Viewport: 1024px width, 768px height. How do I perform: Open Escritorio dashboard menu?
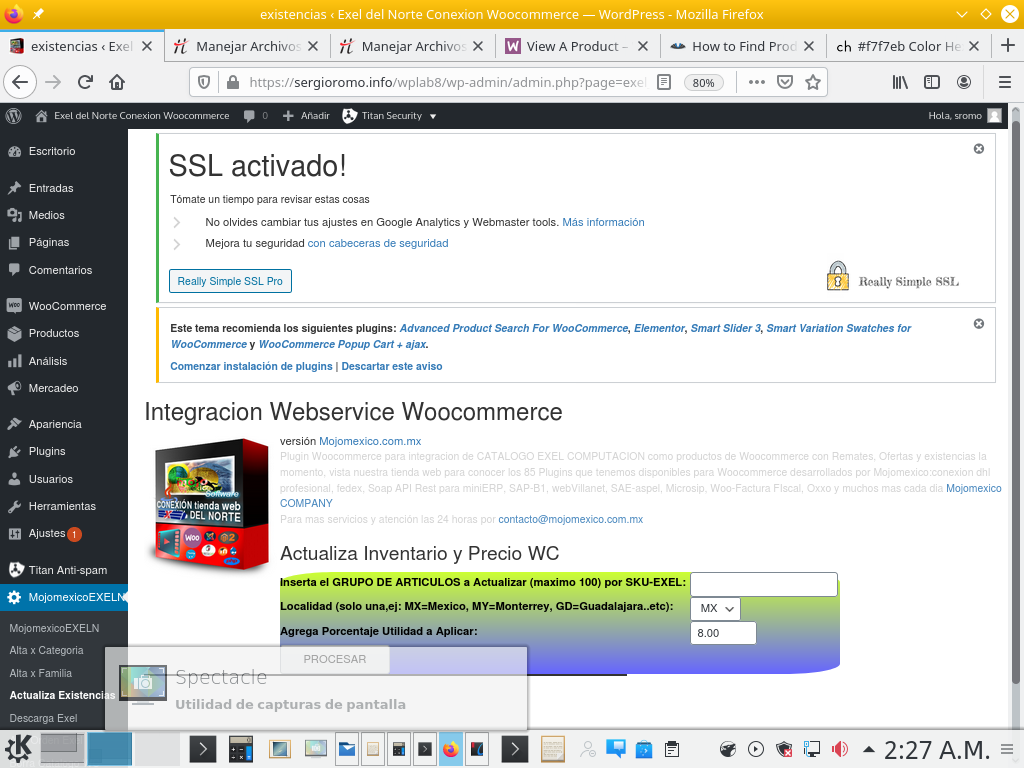point(52,152)
